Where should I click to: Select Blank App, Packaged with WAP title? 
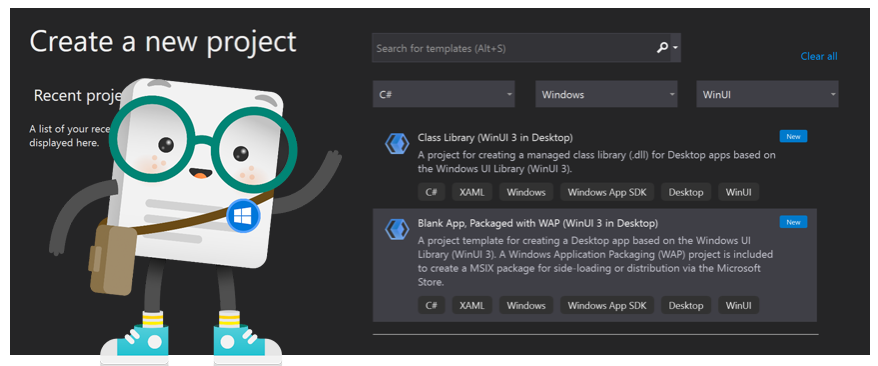tap(538, 223)
